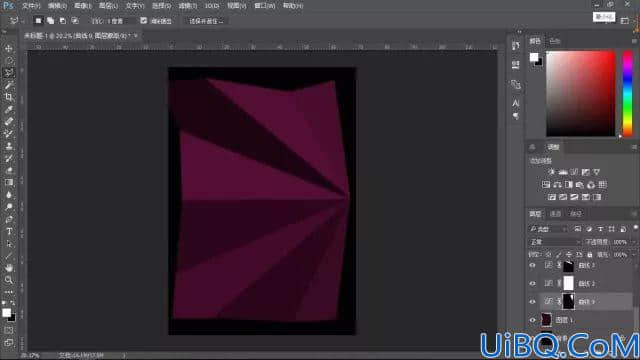Add a Brightness/Contrast adjustment layer
Screen dimensions: 640x360
pyautogui.click(x=551, y=172)
